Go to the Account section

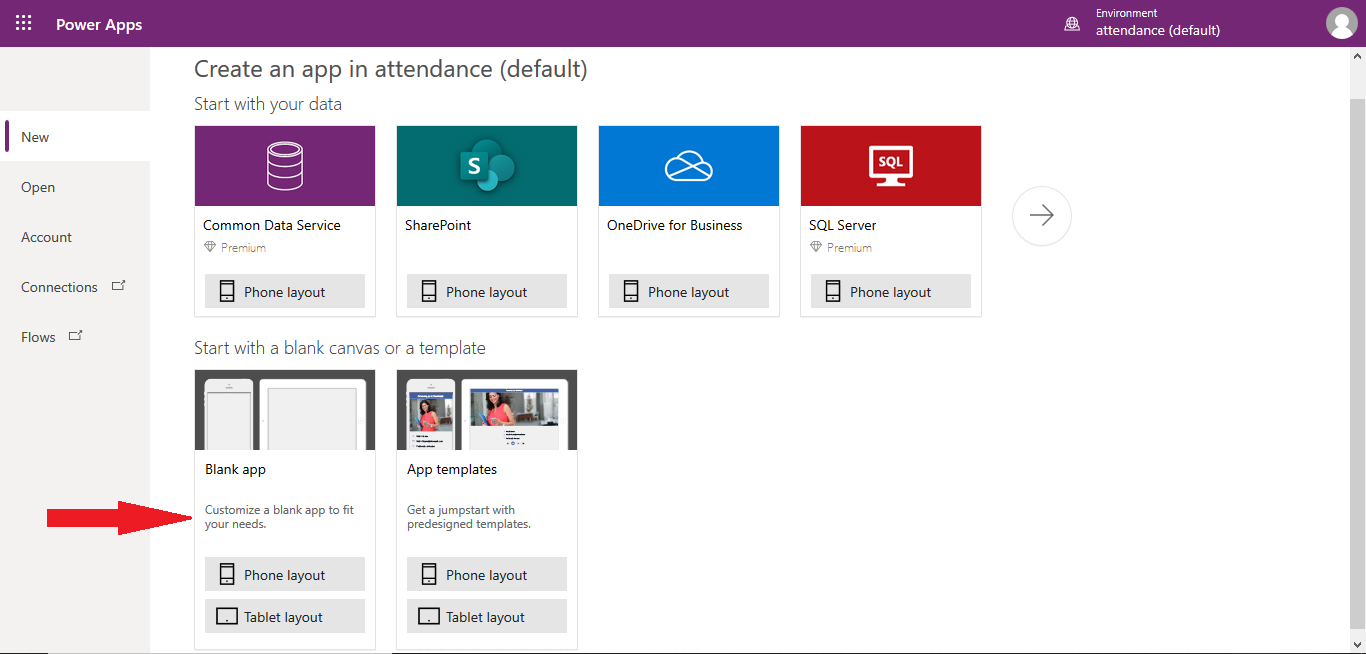pyautogui.click(x=46, y=237)
